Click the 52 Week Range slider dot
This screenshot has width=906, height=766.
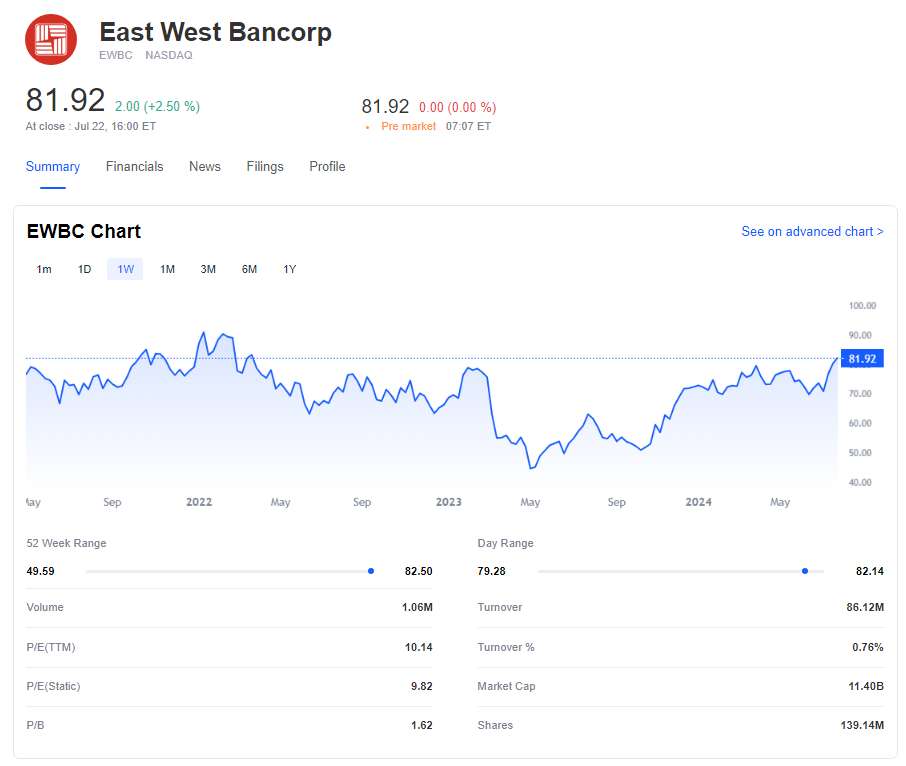371,571
